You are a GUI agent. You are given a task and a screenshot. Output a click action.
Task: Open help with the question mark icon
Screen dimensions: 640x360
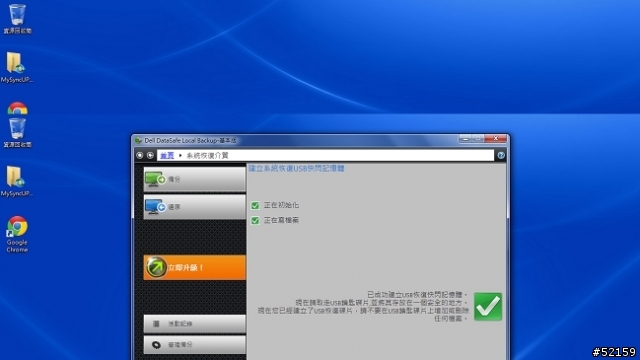pyautogui.click(x=501, y=155)
